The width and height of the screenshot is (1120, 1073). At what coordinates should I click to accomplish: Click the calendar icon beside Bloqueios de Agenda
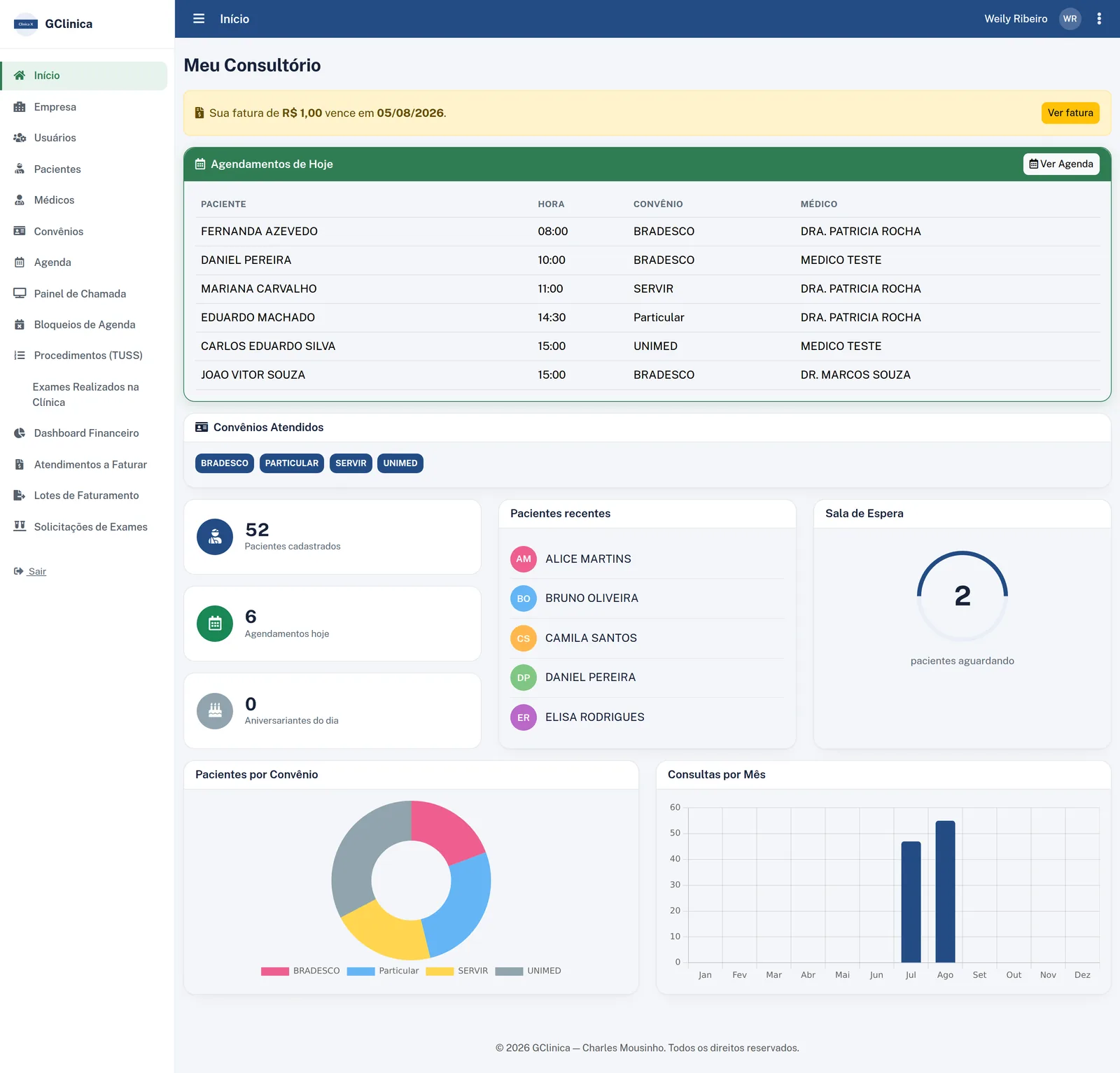coord(20,325)
